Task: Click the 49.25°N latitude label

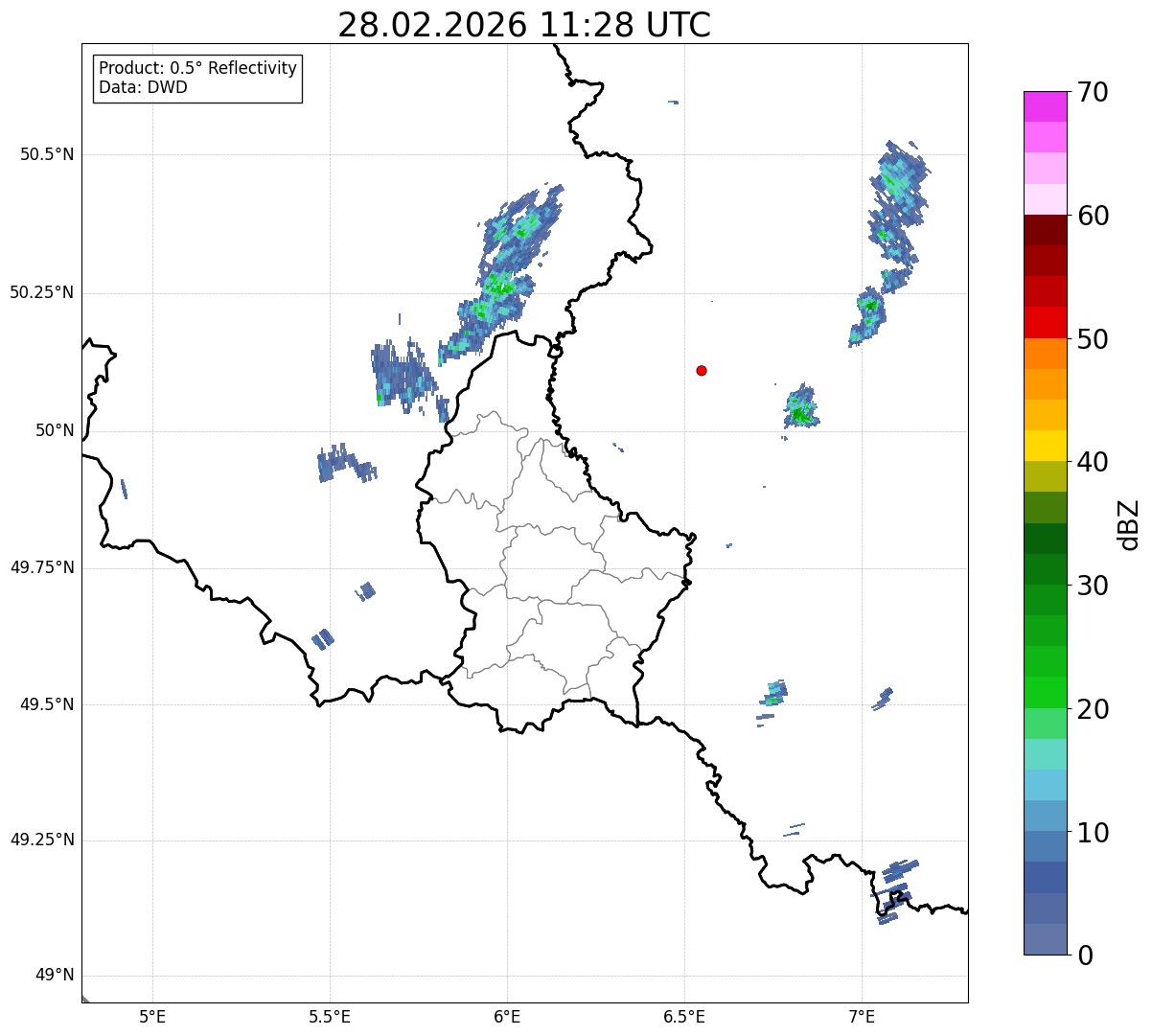Action: (x=42, y=840)
